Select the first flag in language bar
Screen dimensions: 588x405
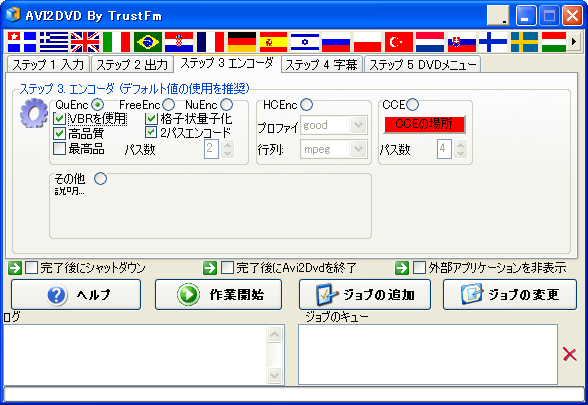coord(22,42)
